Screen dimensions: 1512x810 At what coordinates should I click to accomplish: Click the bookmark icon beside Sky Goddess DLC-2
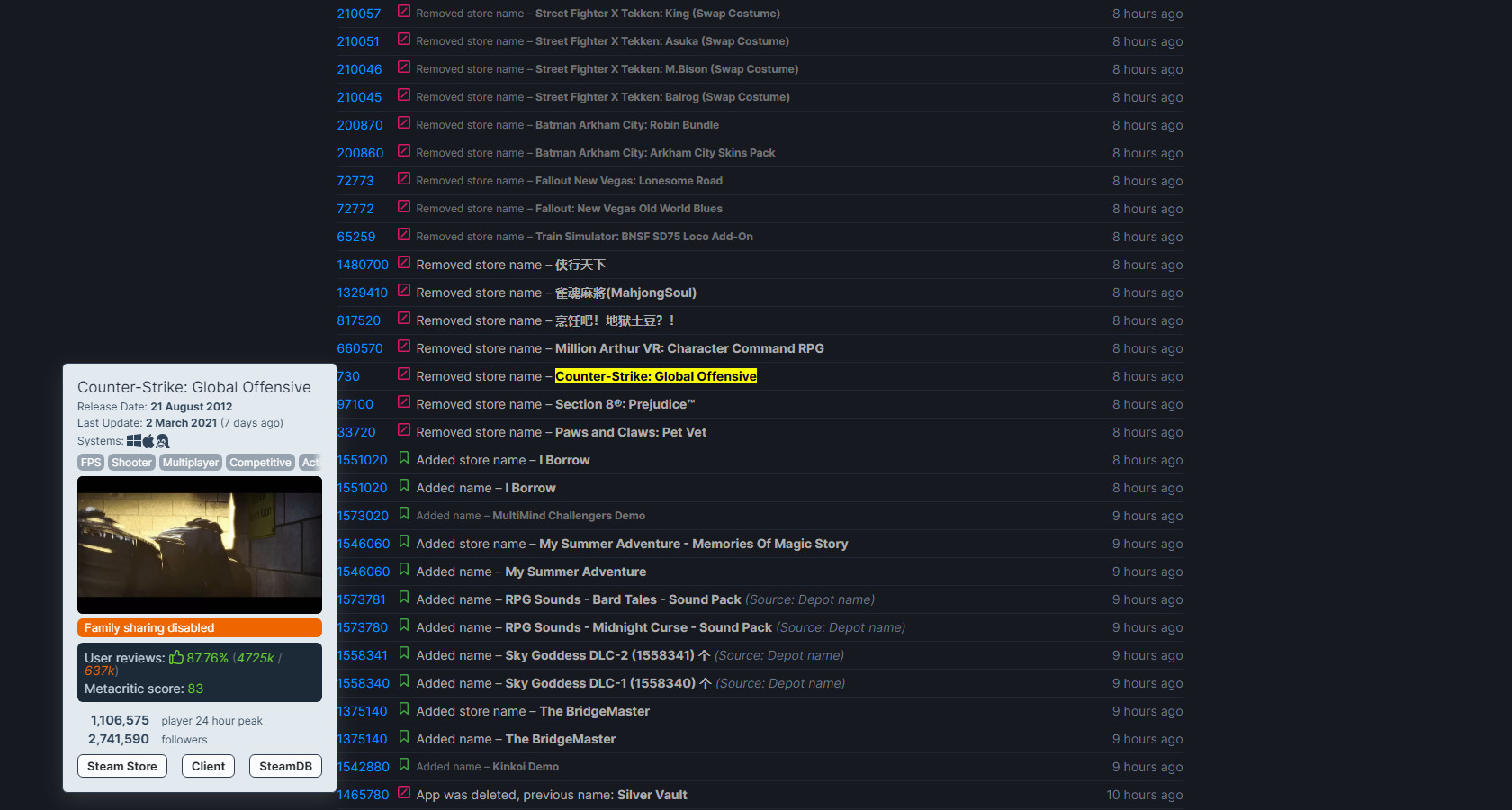tap(404, 653)
